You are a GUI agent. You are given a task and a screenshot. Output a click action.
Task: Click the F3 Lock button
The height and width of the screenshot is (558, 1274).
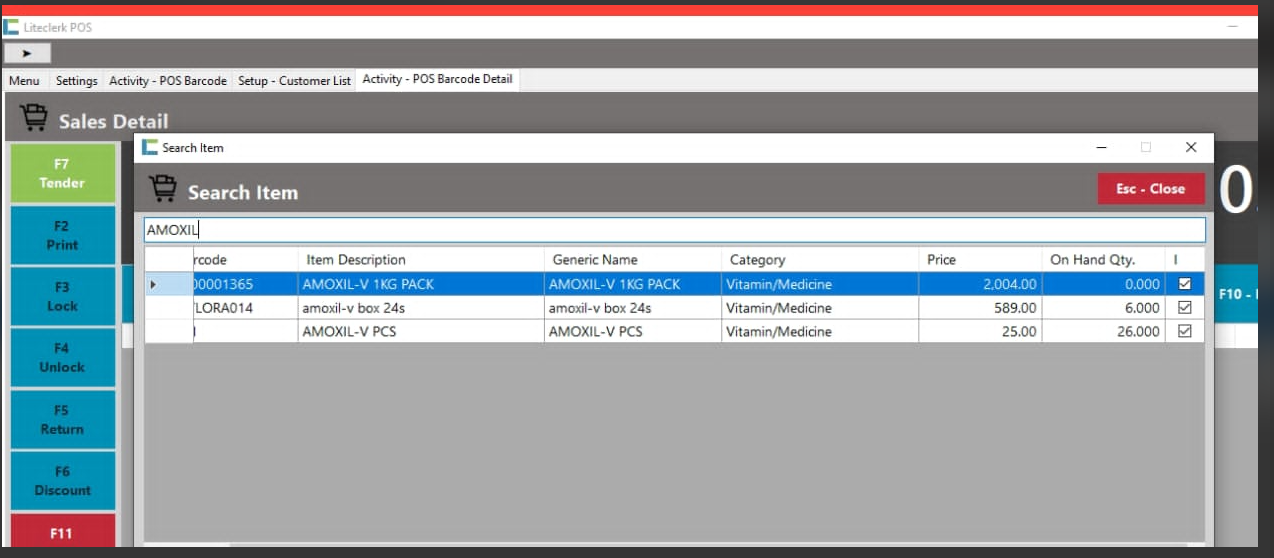coord(62,297)
